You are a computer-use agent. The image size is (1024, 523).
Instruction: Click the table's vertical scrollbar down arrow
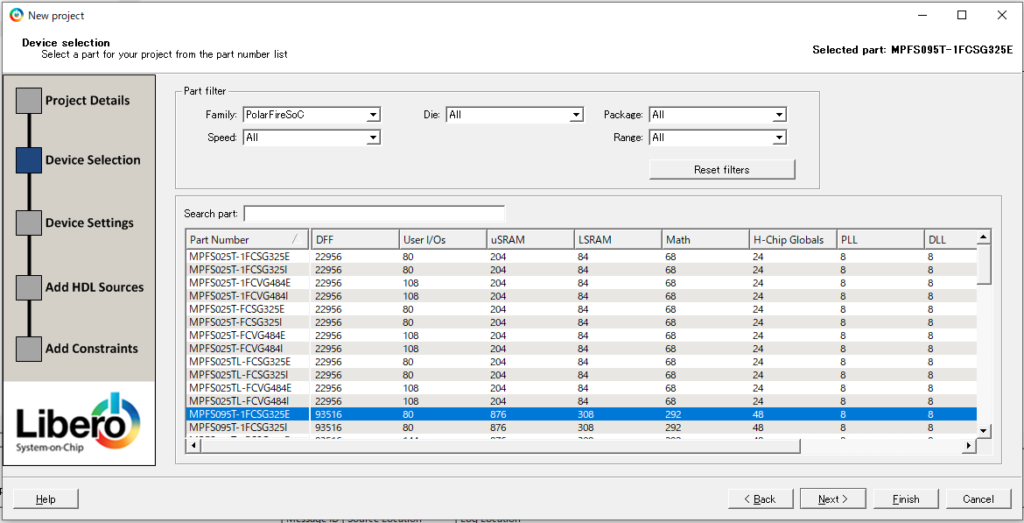tap(983, 430)
